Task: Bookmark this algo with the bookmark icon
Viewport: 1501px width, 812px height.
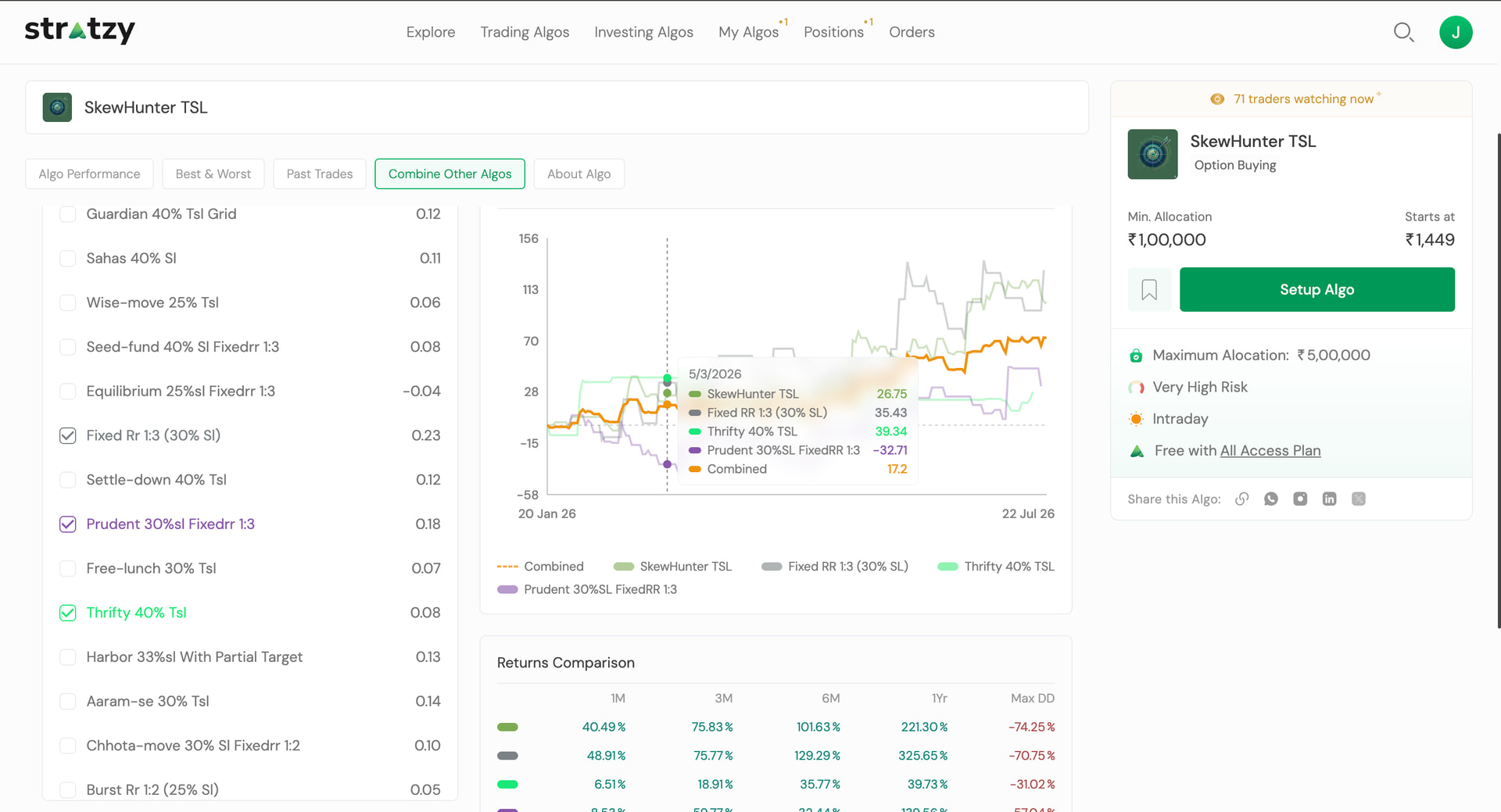Action: coord(1149,290)
